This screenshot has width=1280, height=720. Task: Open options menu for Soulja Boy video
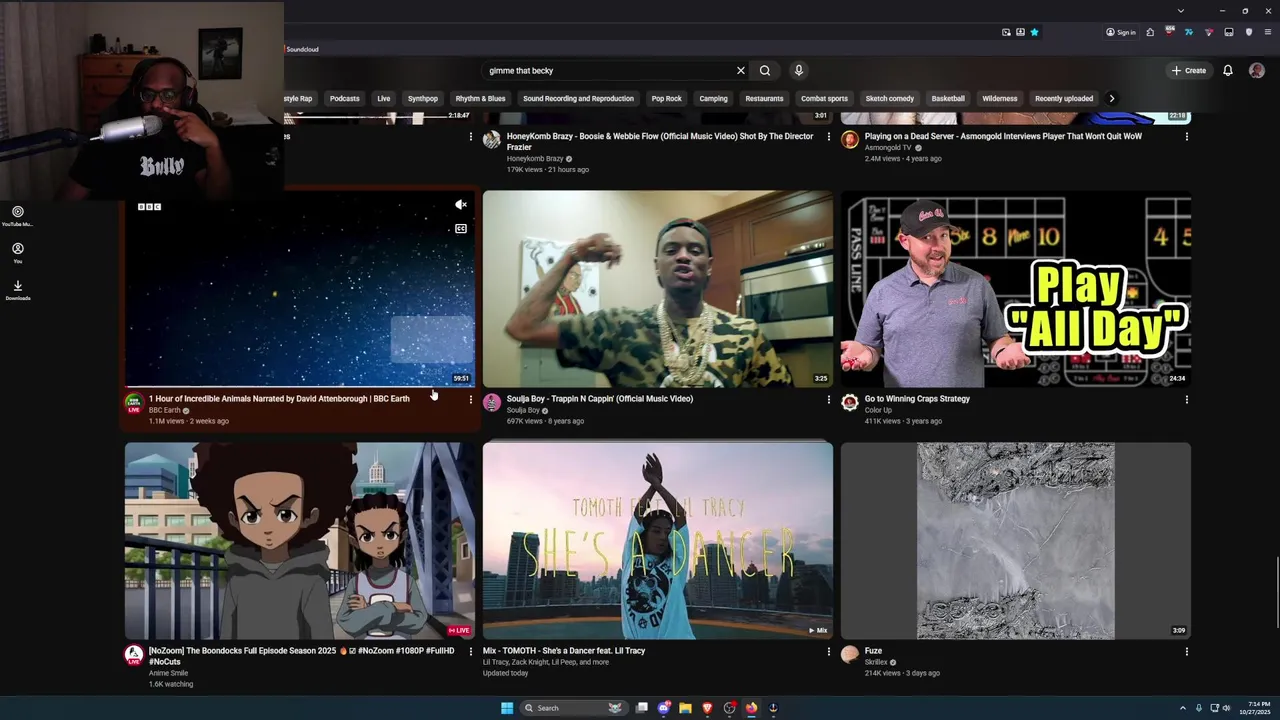tap(828, 399)
